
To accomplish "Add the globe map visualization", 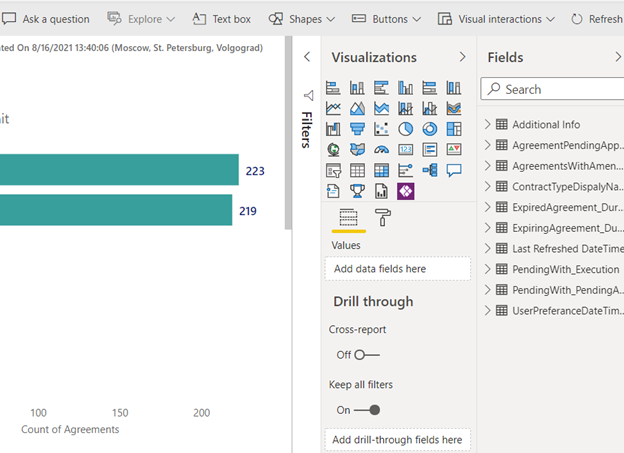I will pyautogui.click(x=334, y=150).
